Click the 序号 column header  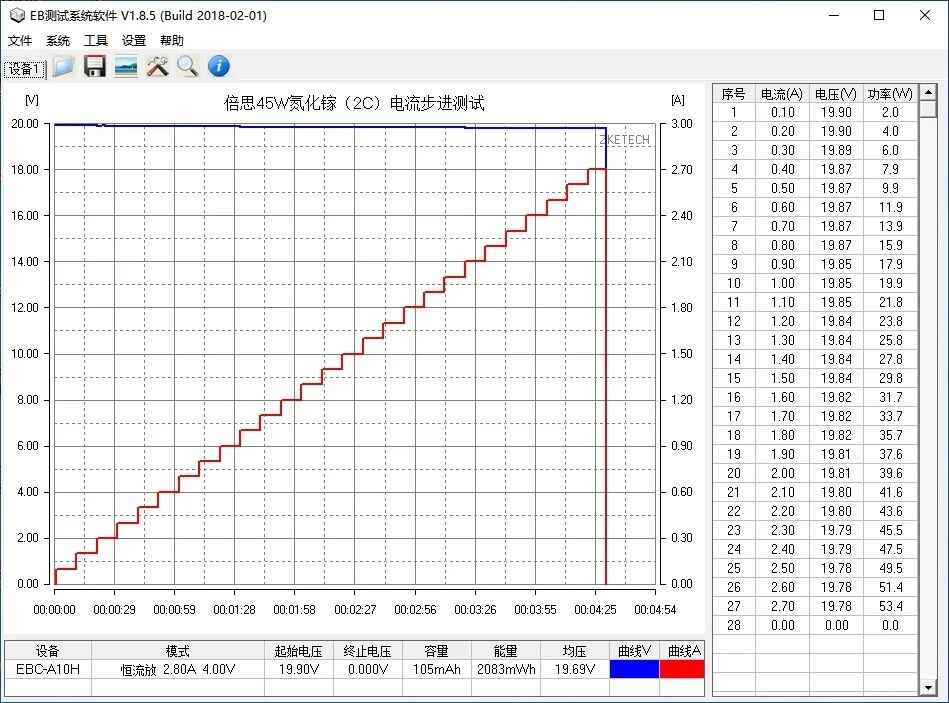[734, 94]
